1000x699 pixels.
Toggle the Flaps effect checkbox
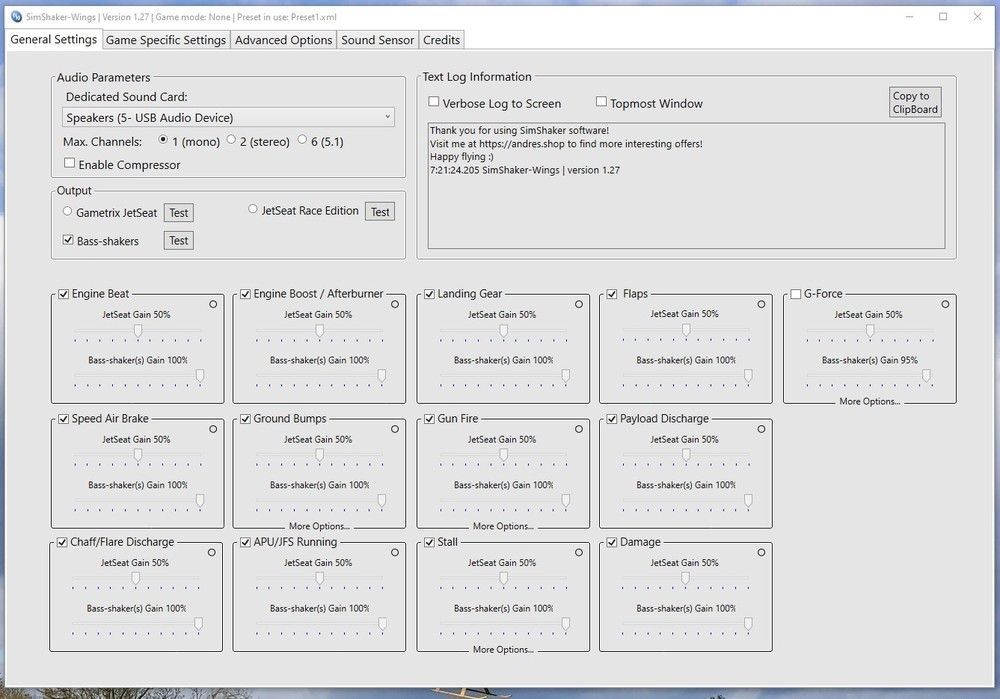click(x=612, y=294)
